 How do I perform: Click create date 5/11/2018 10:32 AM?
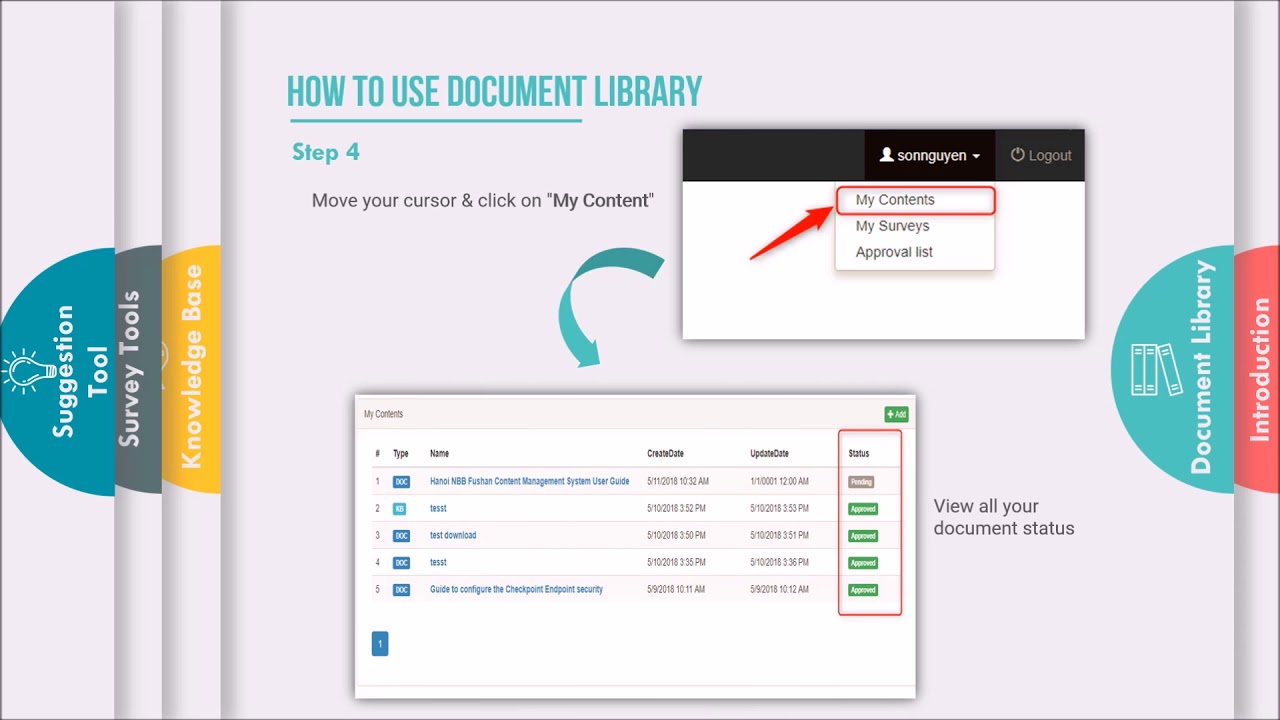coord(678,481)
